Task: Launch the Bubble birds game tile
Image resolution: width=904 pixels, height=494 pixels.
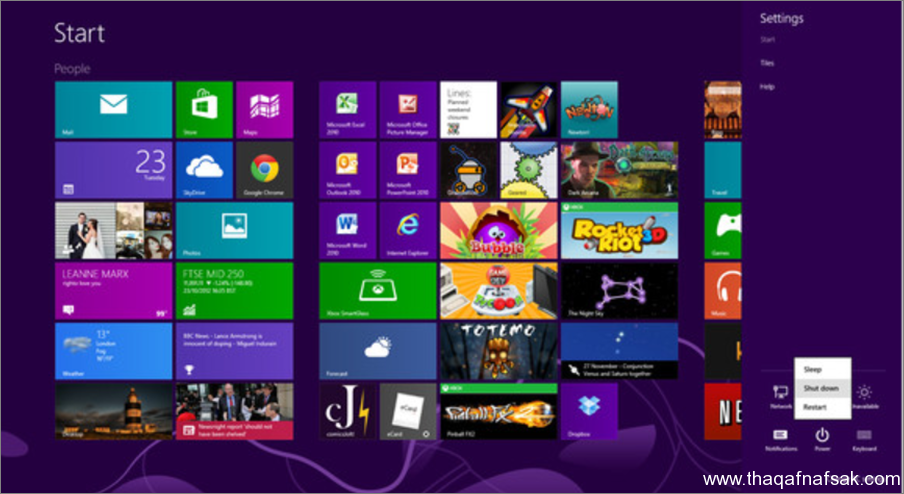Action: 499,231
